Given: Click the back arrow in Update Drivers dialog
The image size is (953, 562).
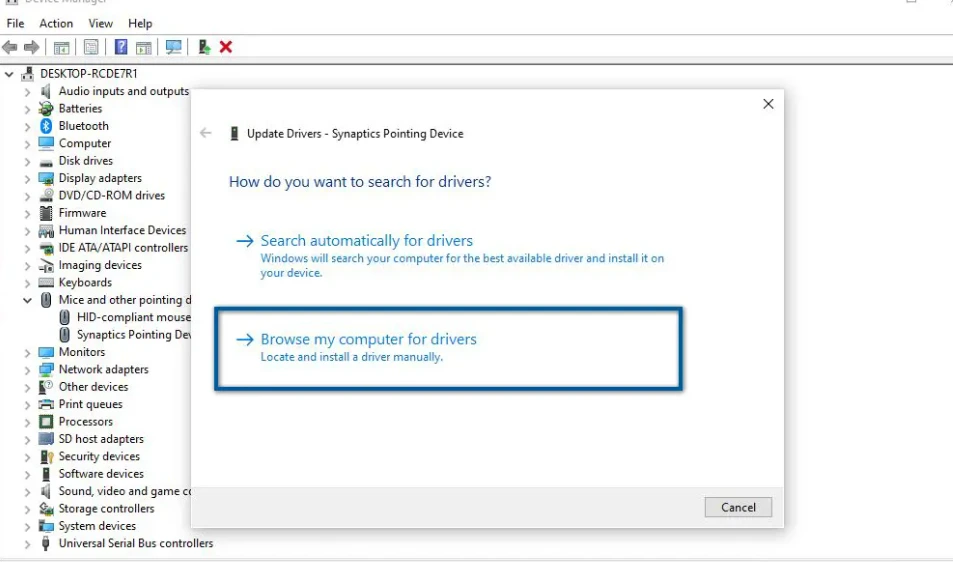Looking at the screenshot, I should tap(205, 133).
